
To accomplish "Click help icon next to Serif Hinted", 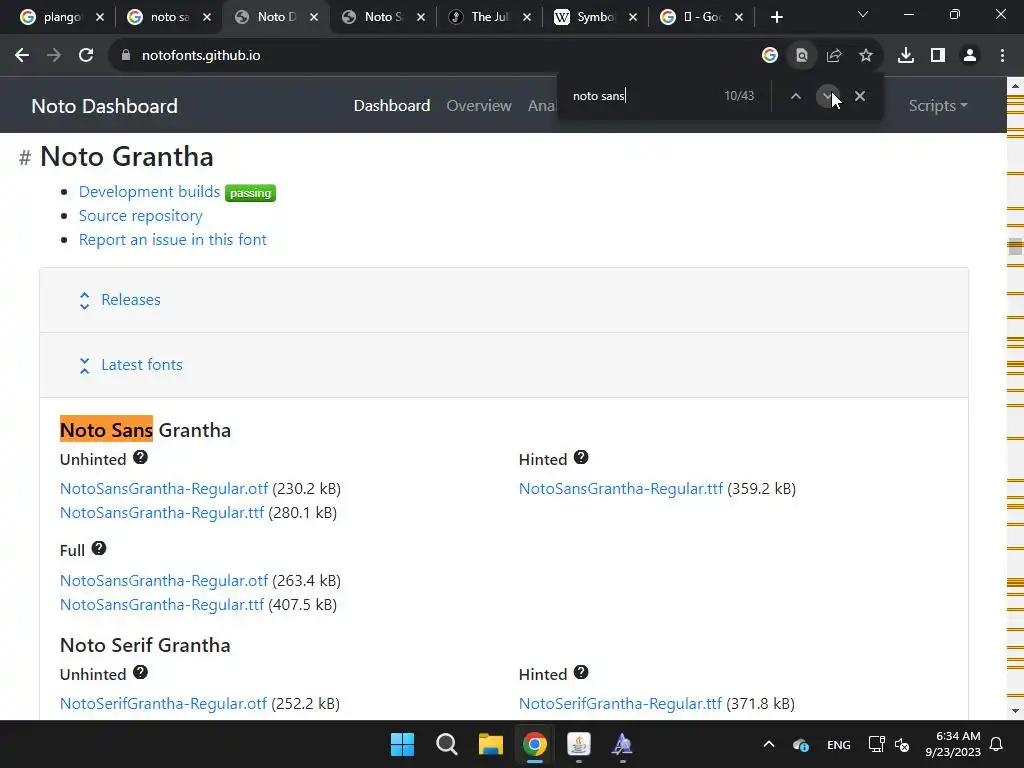I will click(x=581, y=672).
